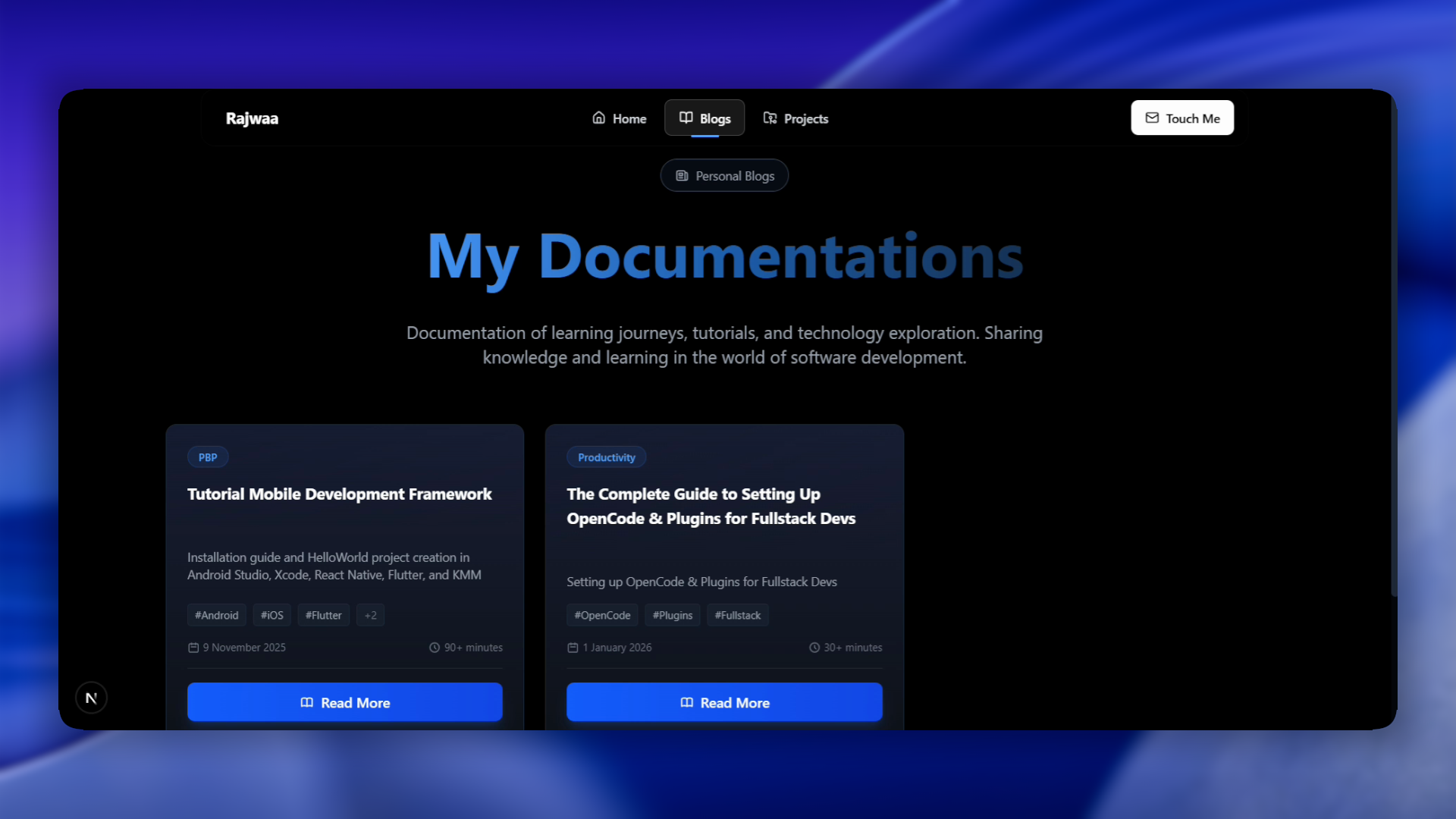Select the #Flutter tag

(323, 615)
